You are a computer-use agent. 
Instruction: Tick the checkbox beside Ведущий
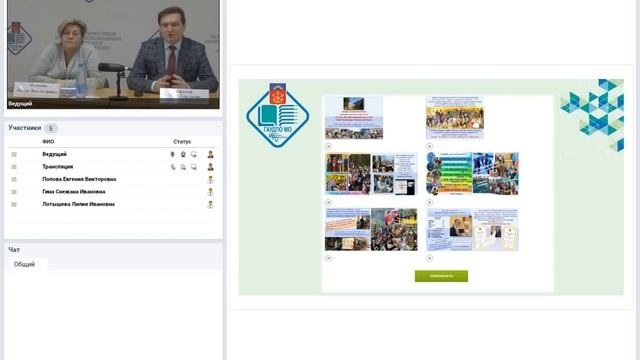point(14,154)
